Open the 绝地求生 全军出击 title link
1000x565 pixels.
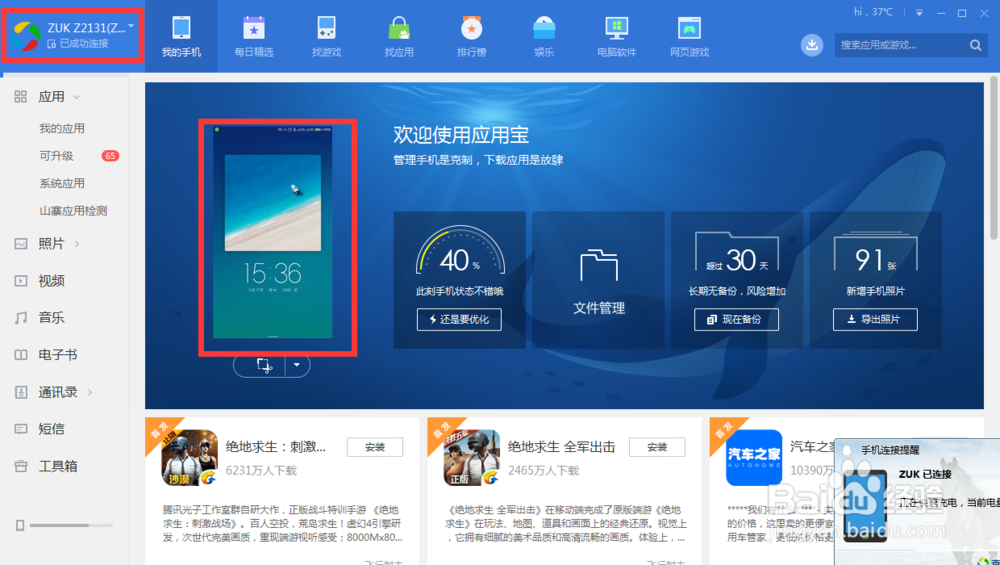tap(561, 447)
